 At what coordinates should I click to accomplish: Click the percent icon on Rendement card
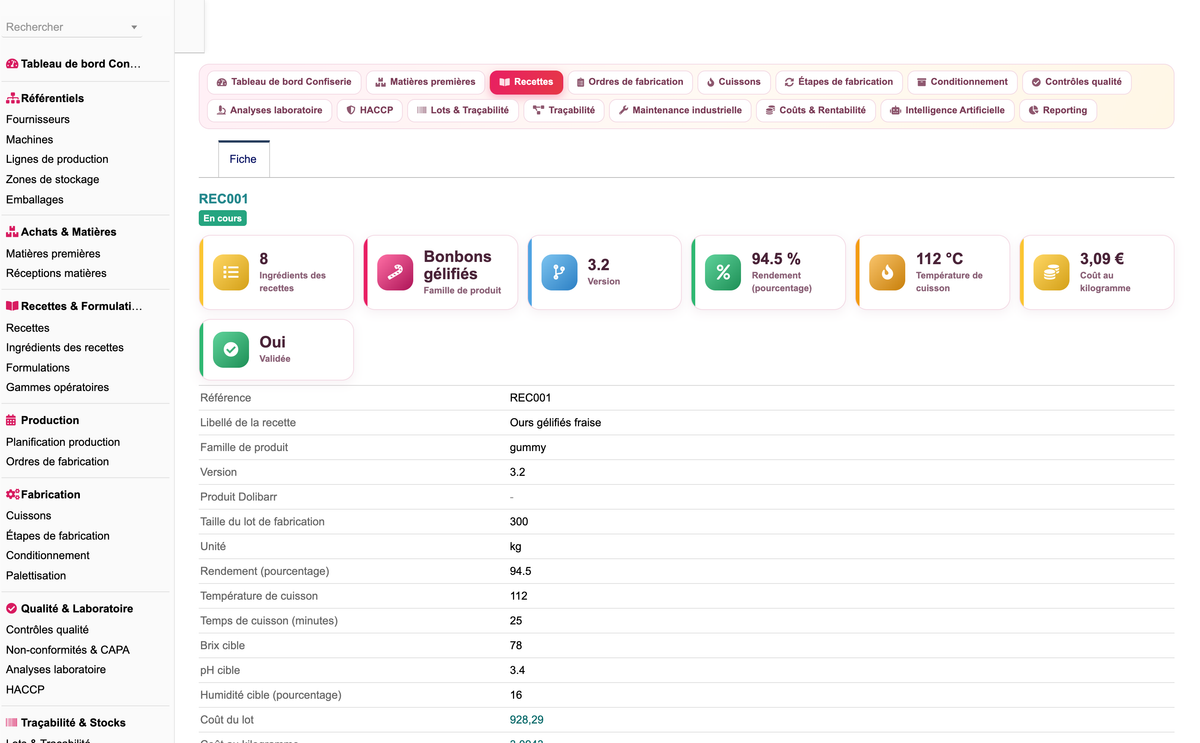coord(723,272)
